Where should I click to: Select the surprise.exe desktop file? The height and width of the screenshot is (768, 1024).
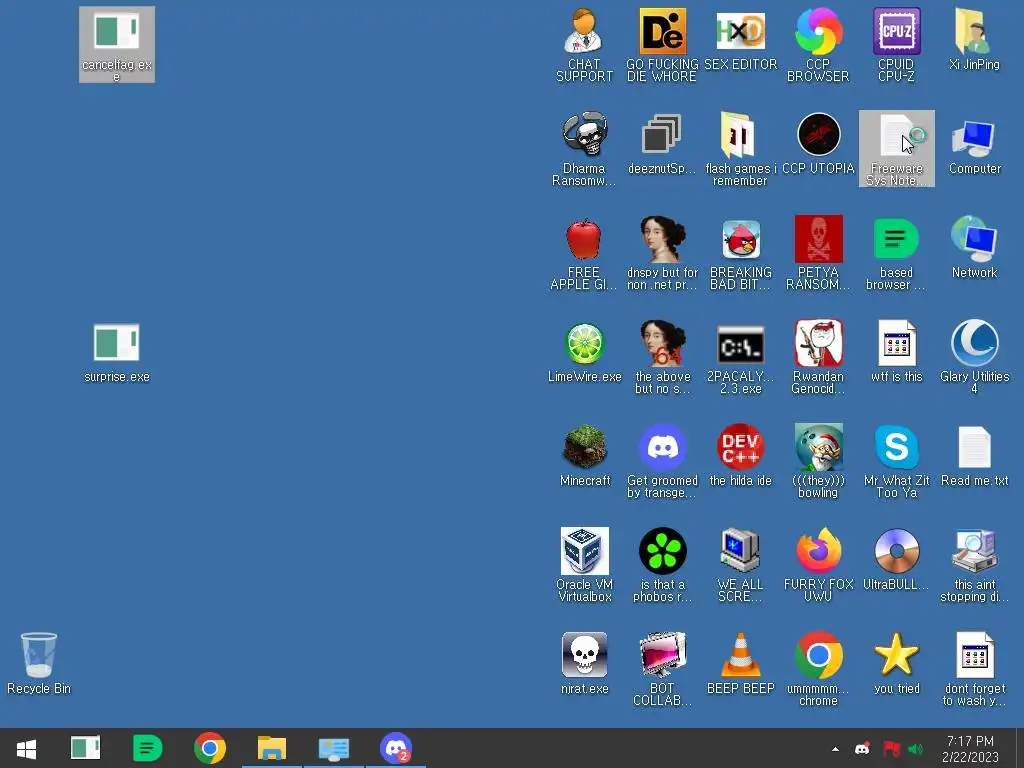pos(116,353)
